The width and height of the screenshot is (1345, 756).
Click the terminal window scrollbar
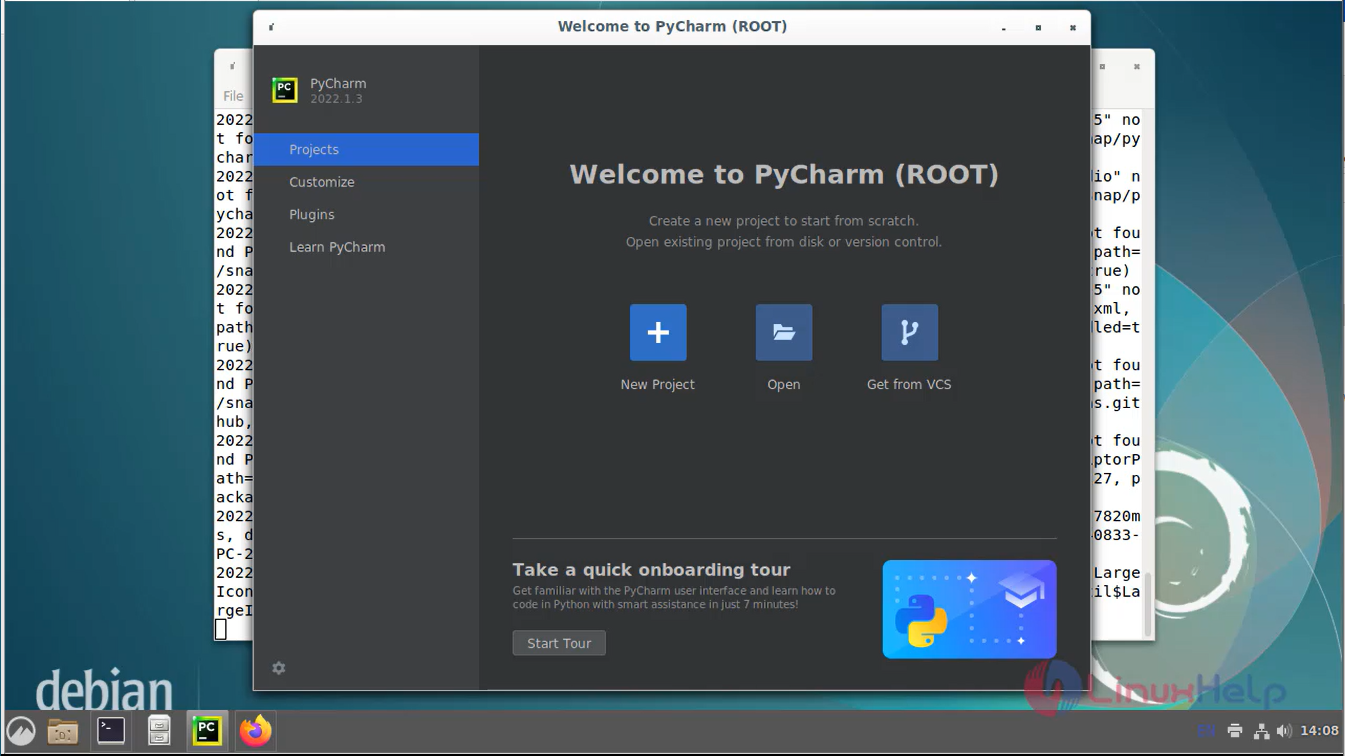tap(1148, 604)
